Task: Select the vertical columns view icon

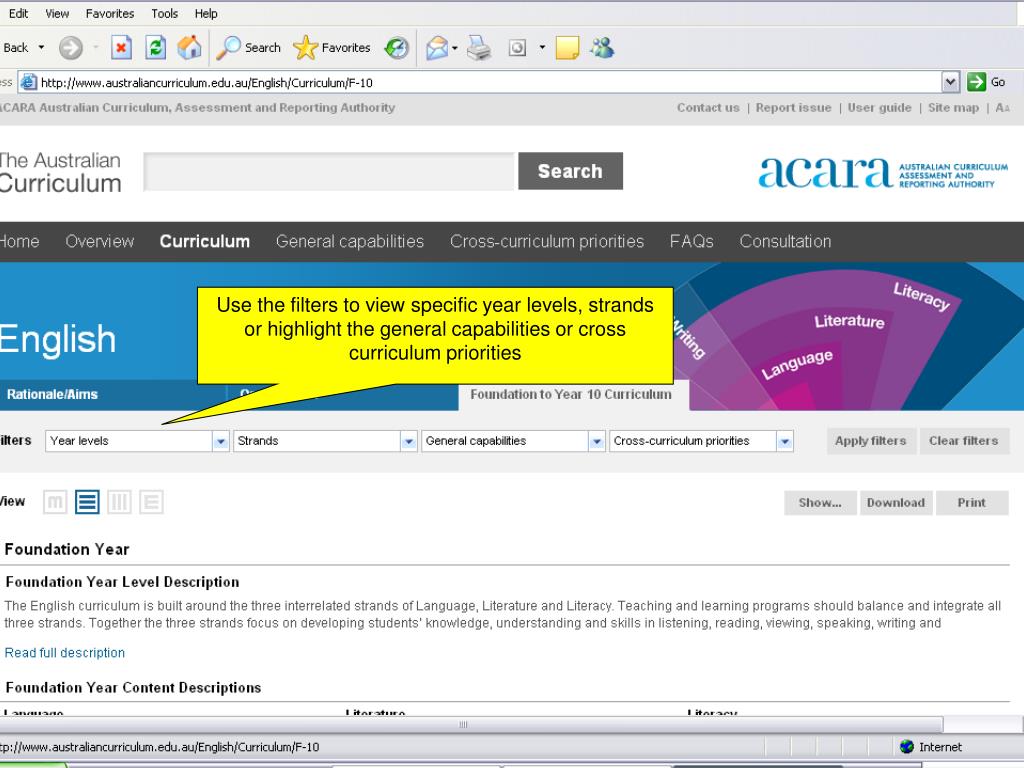Action: point(119,502)
